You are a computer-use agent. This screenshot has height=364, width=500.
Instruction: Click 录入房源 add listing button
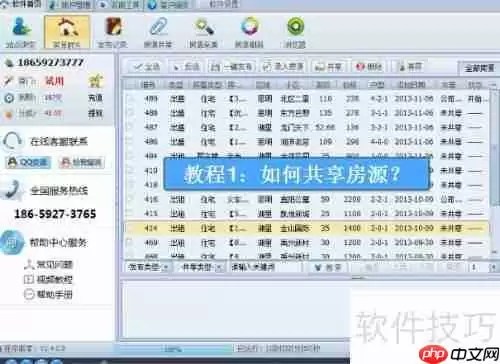284,67
